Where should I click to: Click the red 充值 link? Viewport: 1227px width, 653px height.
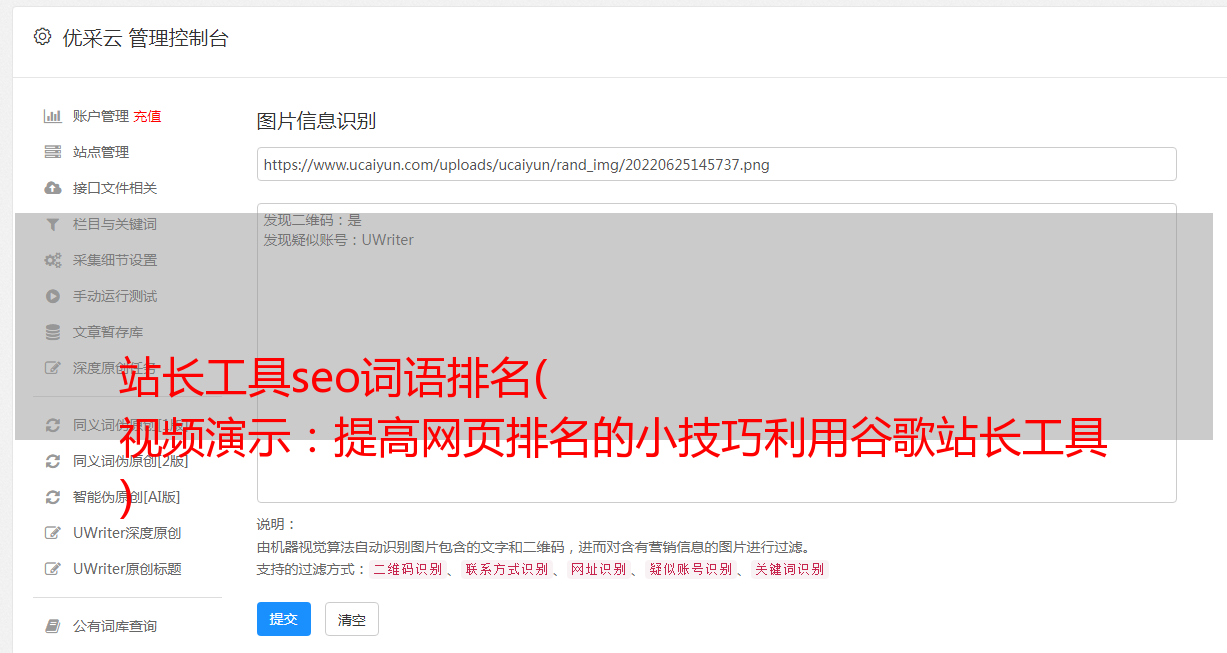[147, 116]
